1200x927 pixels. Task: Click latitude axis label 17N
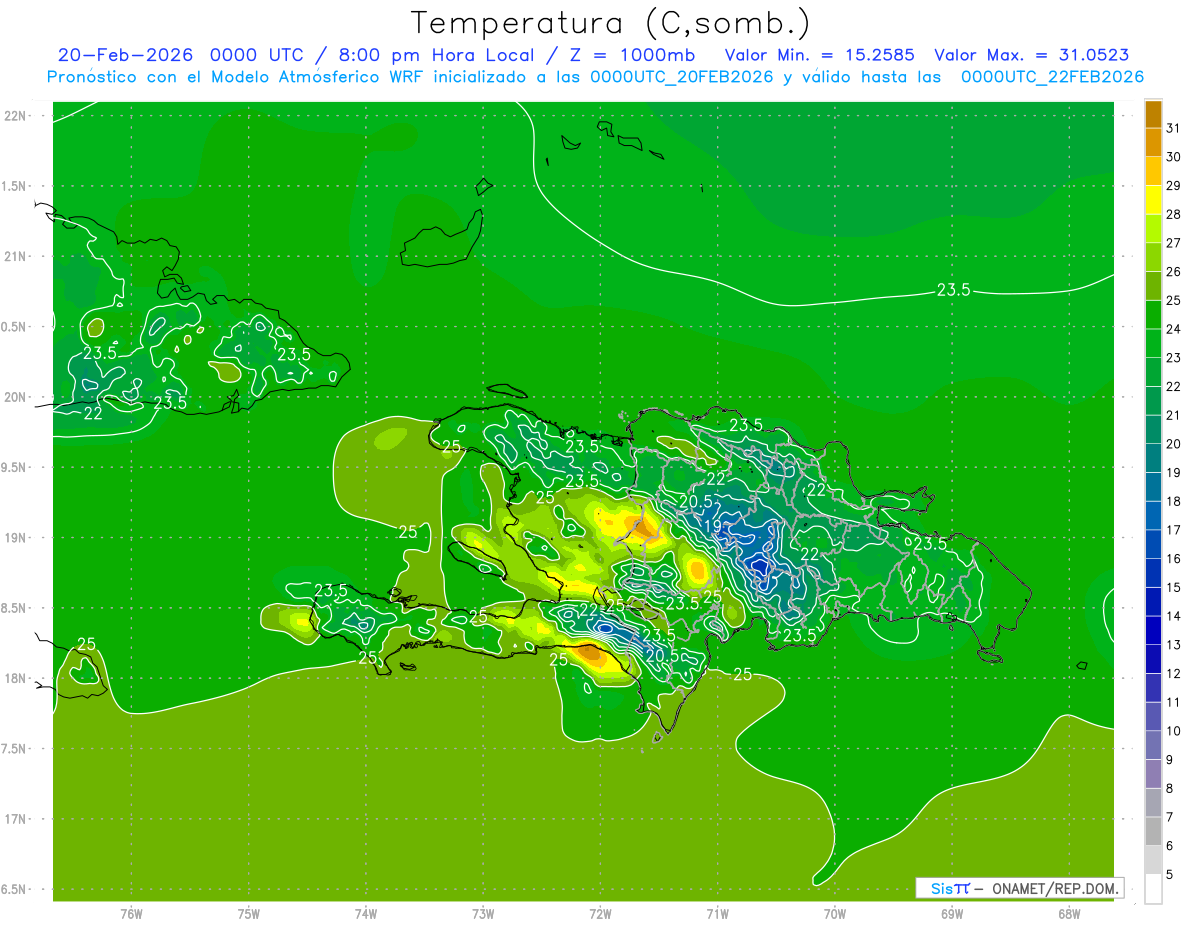(16, 819)
